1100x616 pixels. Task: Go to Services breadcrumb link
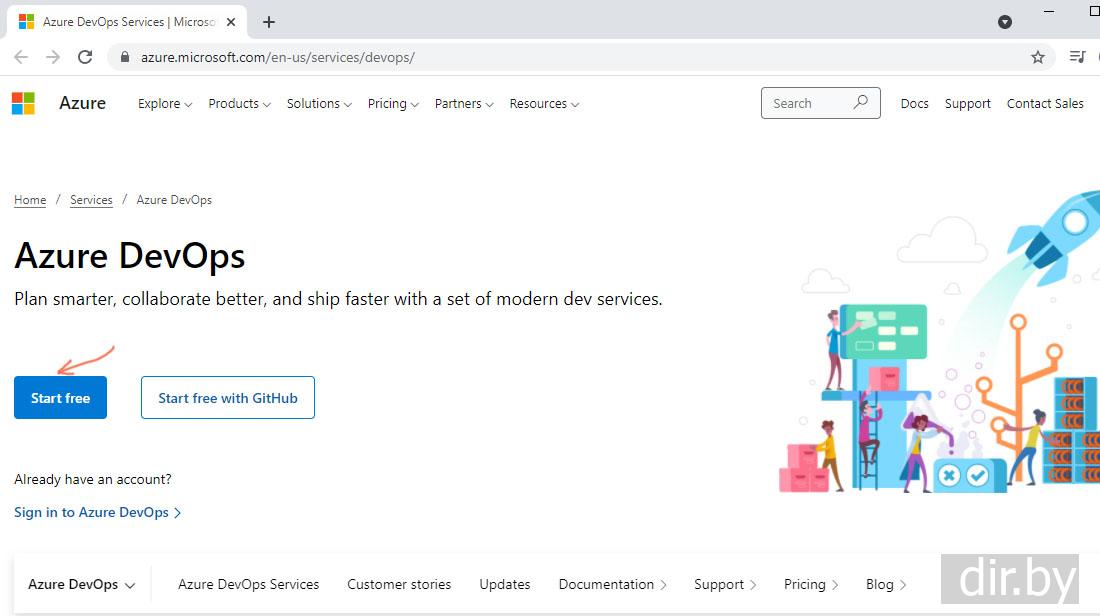coord(91,200)
